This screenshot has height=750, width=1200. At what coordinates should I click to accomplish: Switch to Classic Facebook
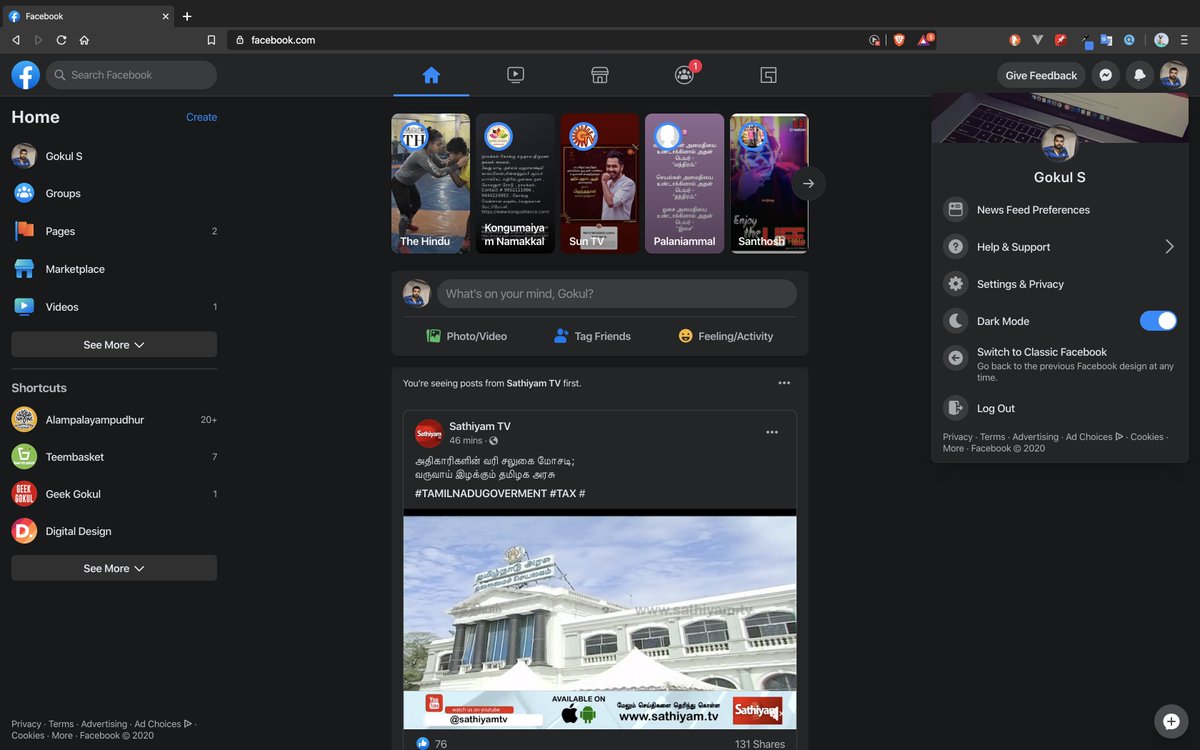coord(1060,364)
